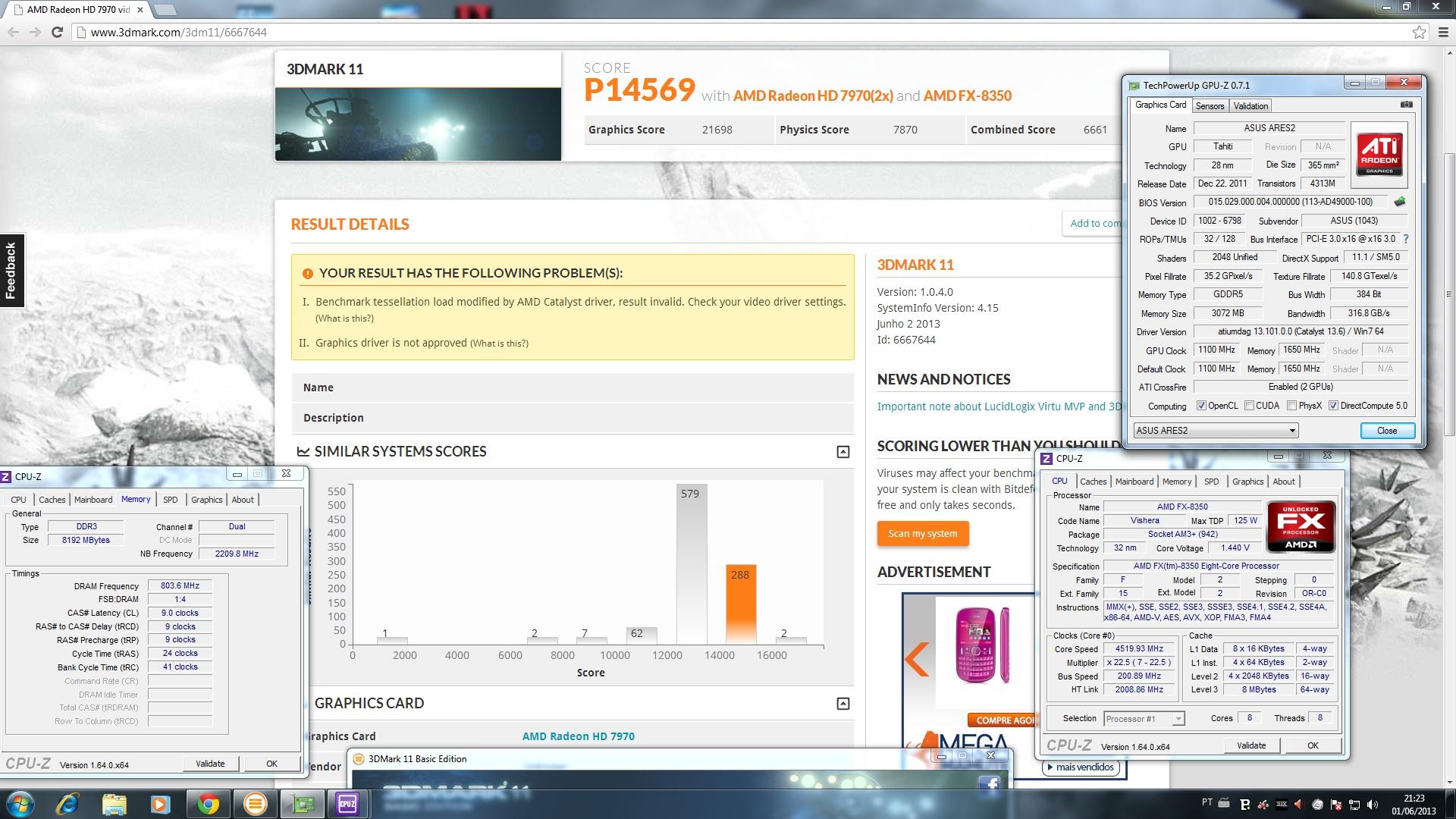Click the keyboard tray icon
The width and height of the screenshot is (1456, 819).
point(1225,803)
